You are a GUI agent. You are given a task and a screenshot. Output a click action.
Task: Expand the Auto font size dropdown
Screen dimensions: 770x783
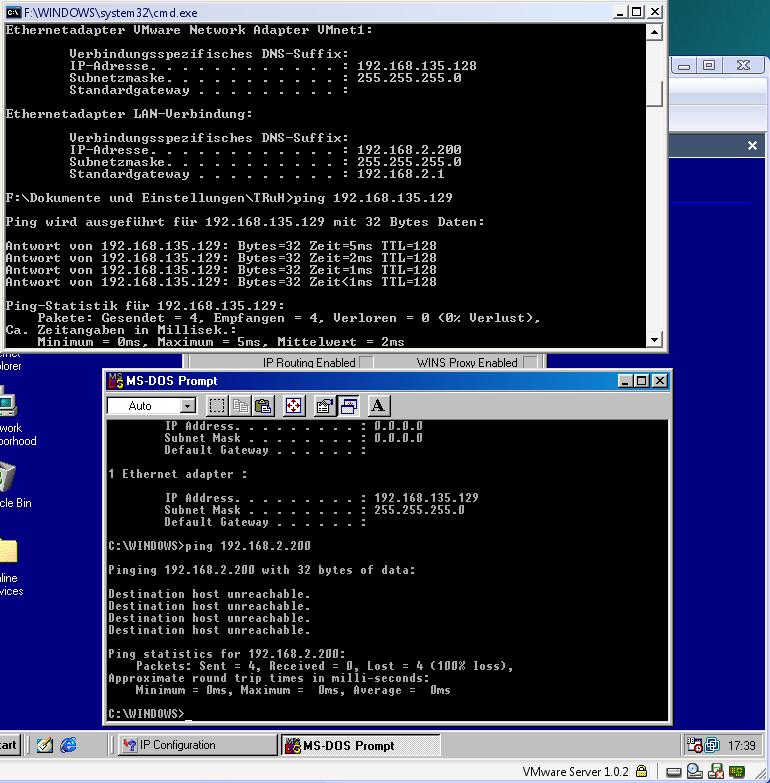click(187, 406)
